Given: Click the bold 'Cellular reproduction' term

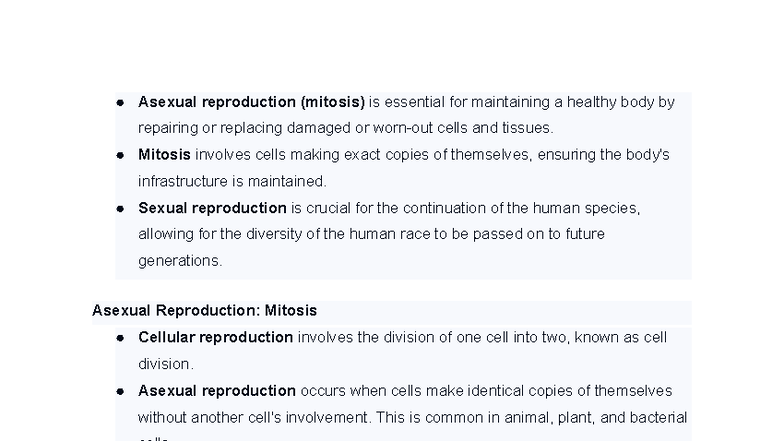Looking at the screenshot, I should [216, 338].
